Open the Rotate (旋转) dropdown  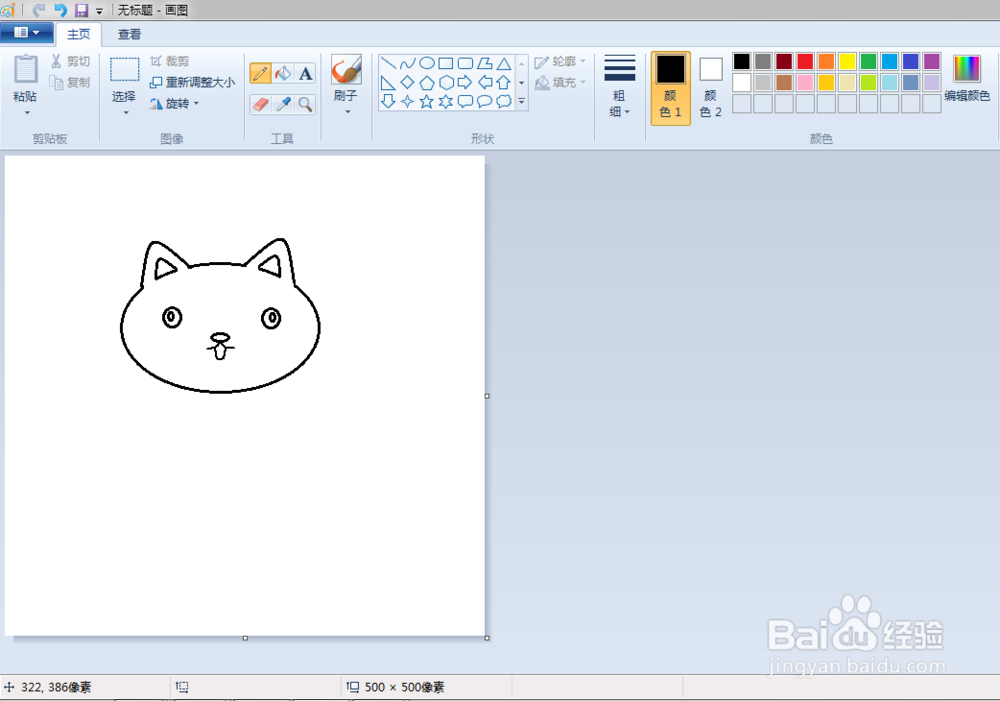click(x=174, y=103)
